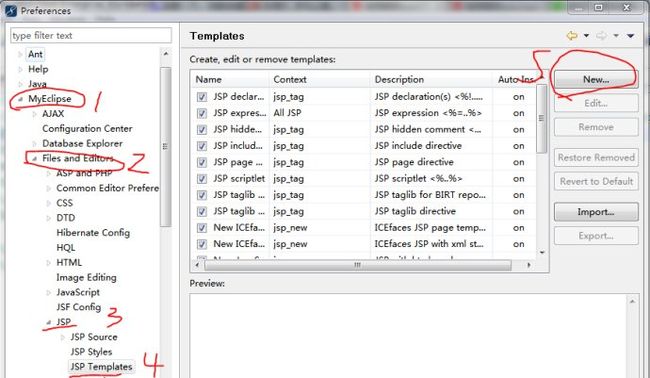
Task: Click the forward navigation arrow icon
Action: pos(601,36)
